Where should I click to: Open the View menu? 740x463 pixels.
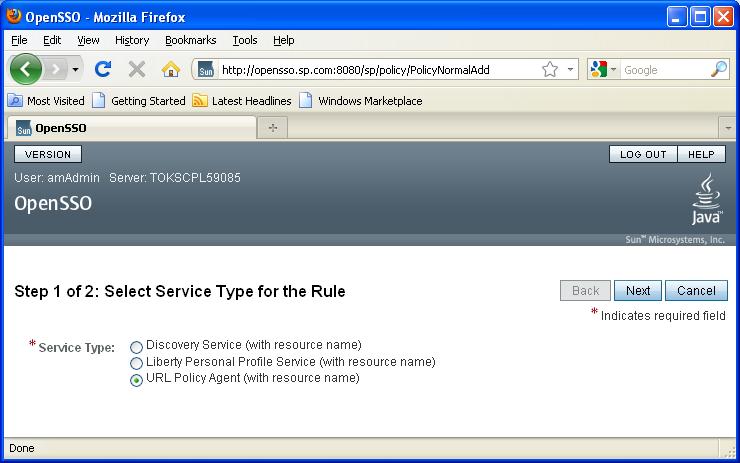tap(88, 41)
